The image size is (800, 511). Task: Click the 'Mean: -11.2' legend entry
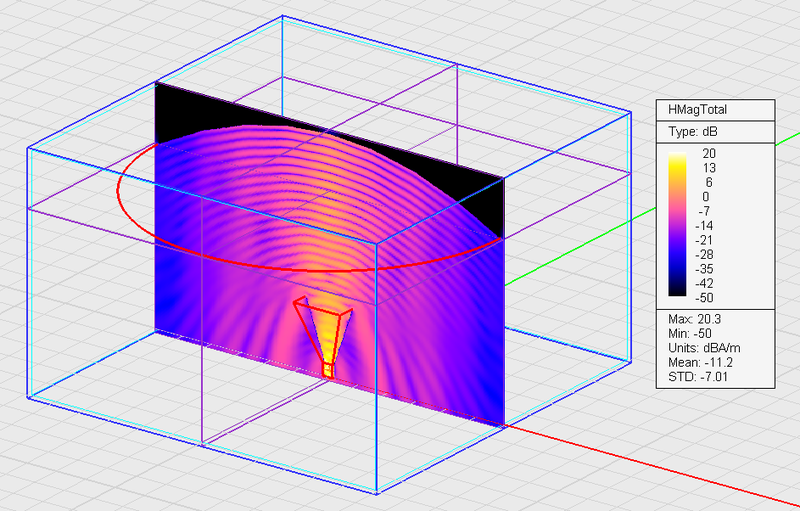click(x=700, y=362)
